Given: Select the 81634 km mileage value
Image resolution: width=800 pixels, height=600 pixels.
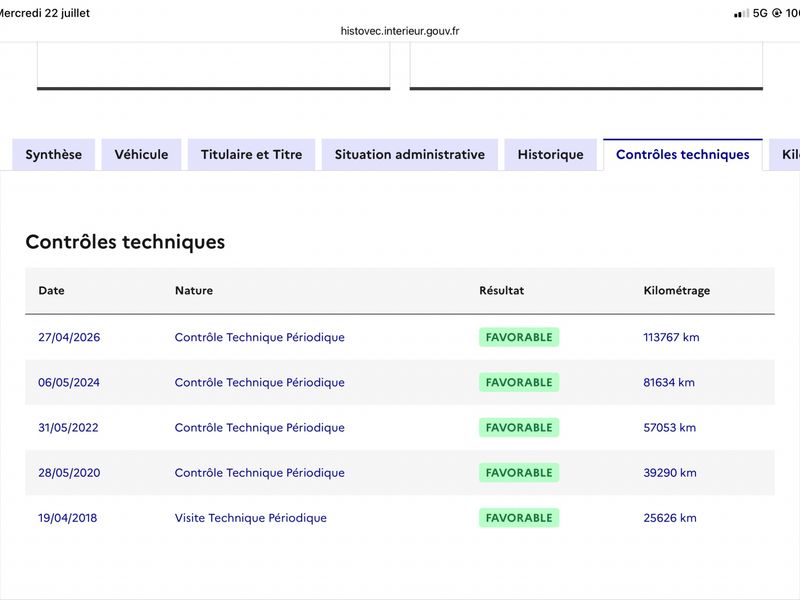Looking at the screenshot, I should [x=669, y=383].
